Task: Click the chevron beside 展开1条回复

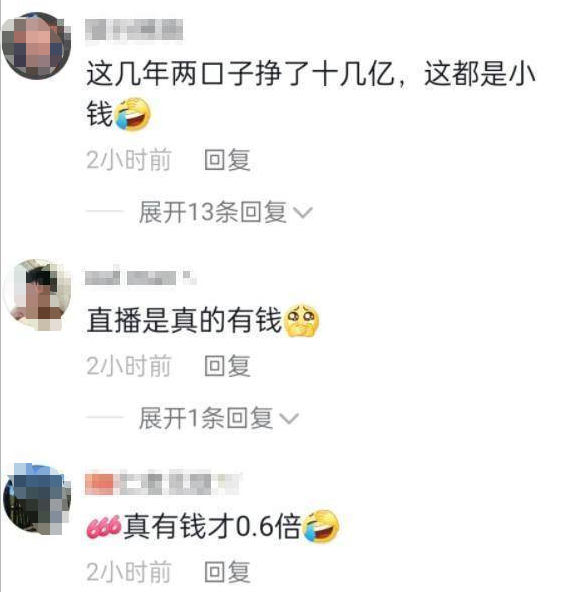Action: coord(289,418)
